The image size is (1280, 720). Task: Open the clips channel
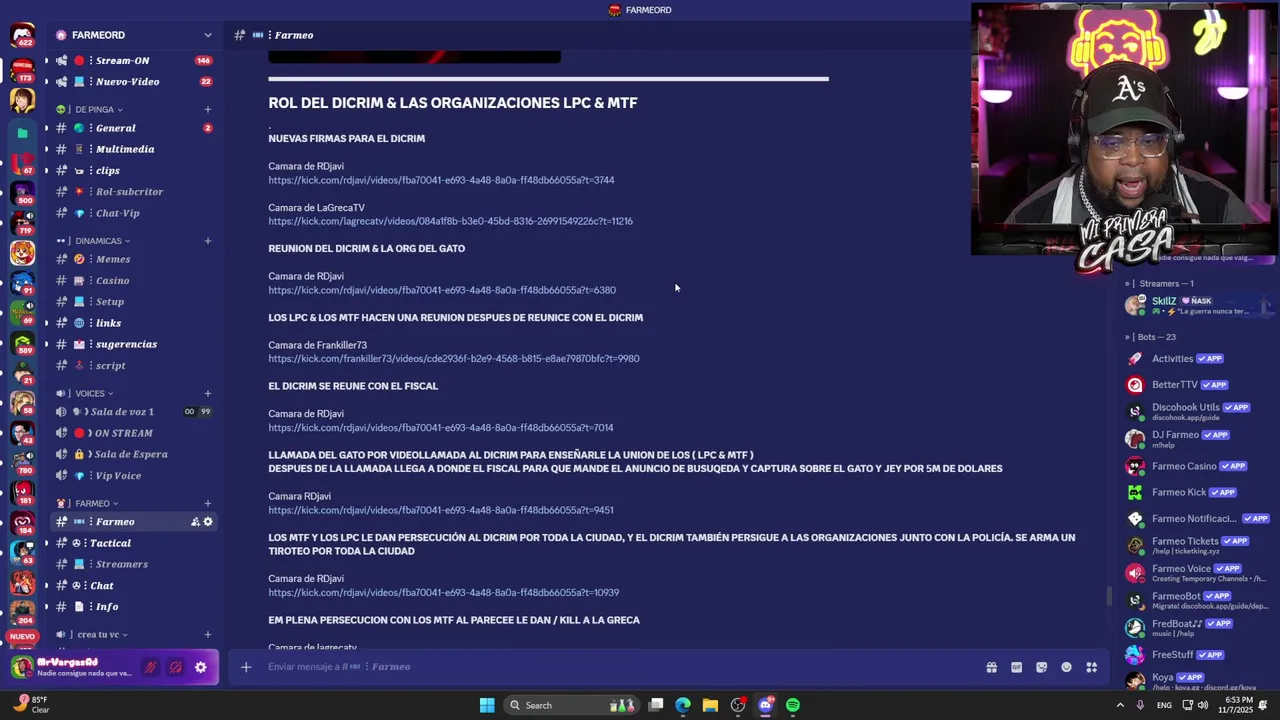pos(133,171)
